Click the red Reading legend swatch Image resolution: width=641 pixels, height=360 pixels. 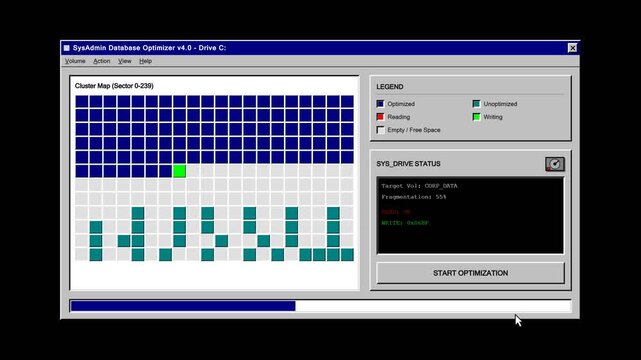pos(380,117)
